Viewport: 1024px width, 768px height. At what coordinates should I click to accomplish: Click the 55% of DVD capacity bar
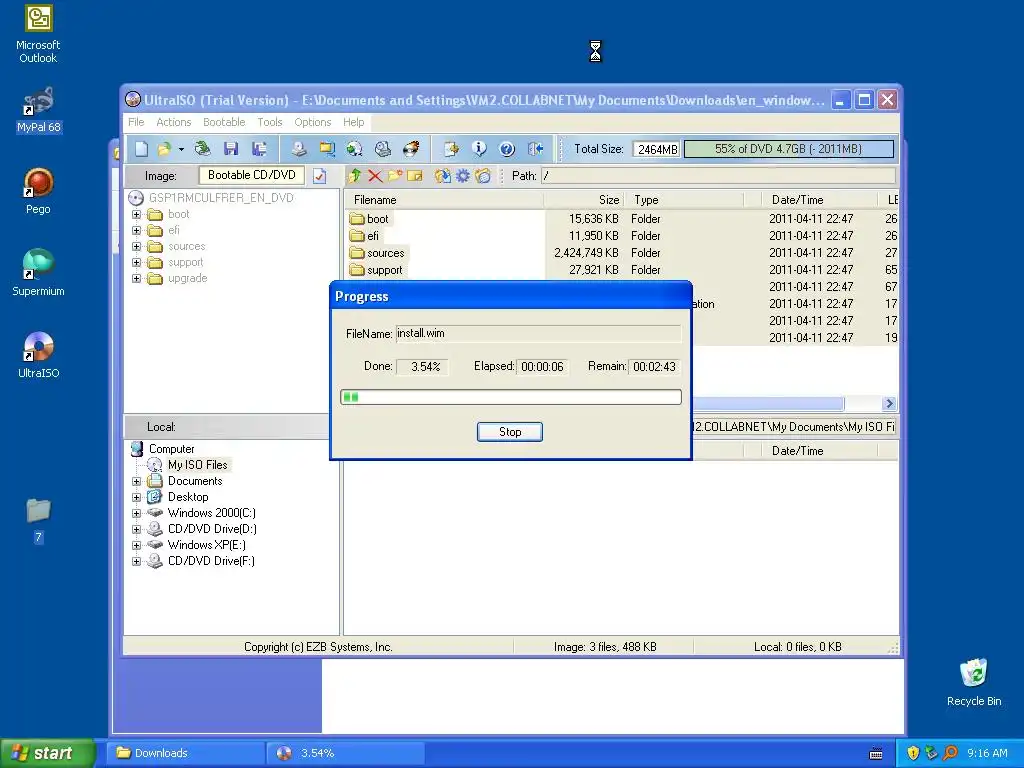pos(789,149)
